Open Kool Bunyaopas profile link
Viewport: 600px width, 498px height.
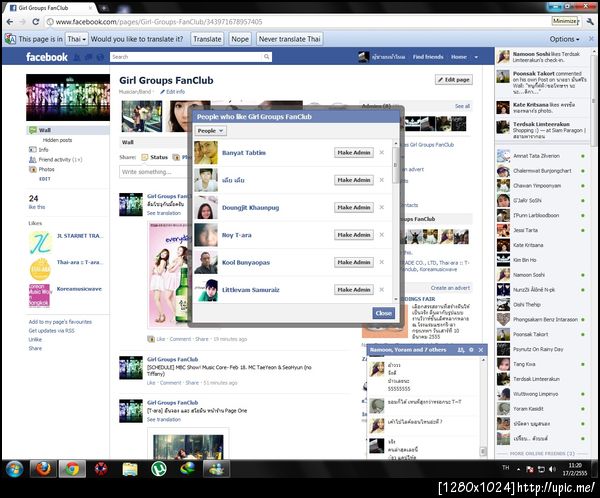[246, 262]
